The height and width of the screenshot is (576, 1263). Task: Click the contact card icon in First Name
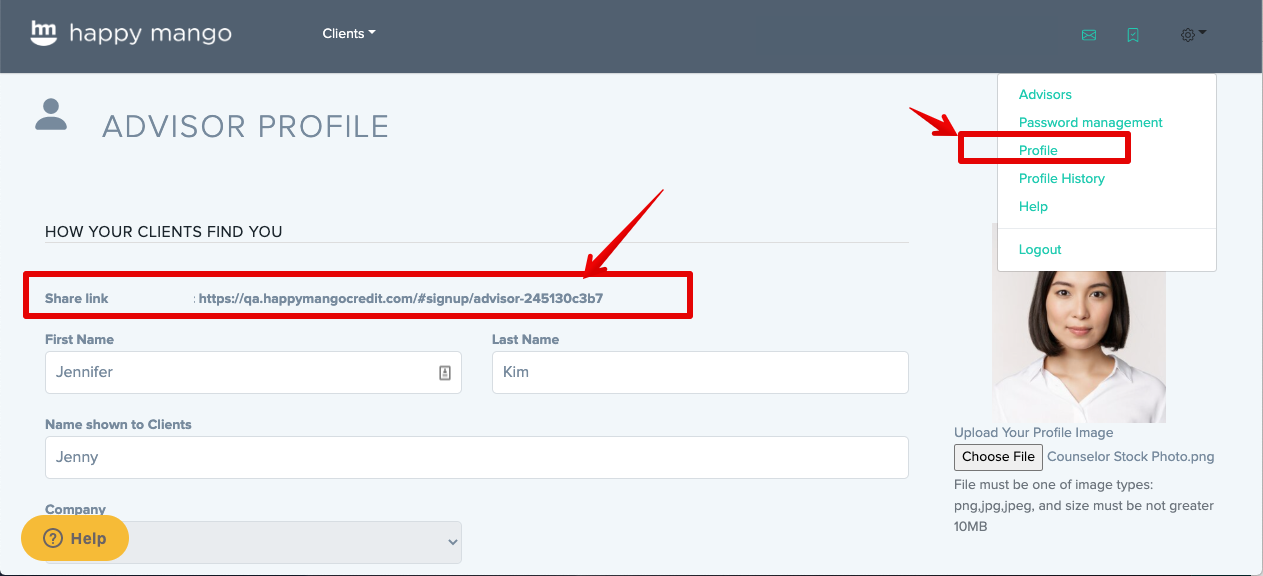[x=445, y=372]
